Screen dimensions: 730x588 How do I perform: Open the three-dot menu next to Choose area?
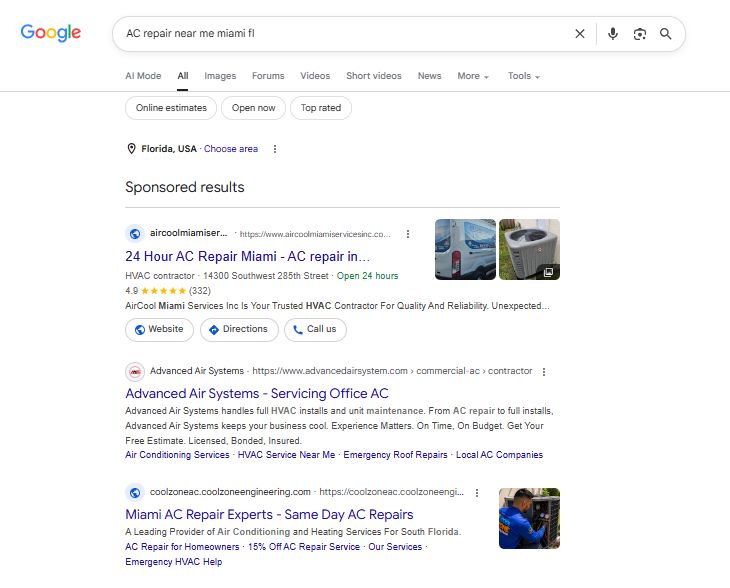tap(275, 149)
